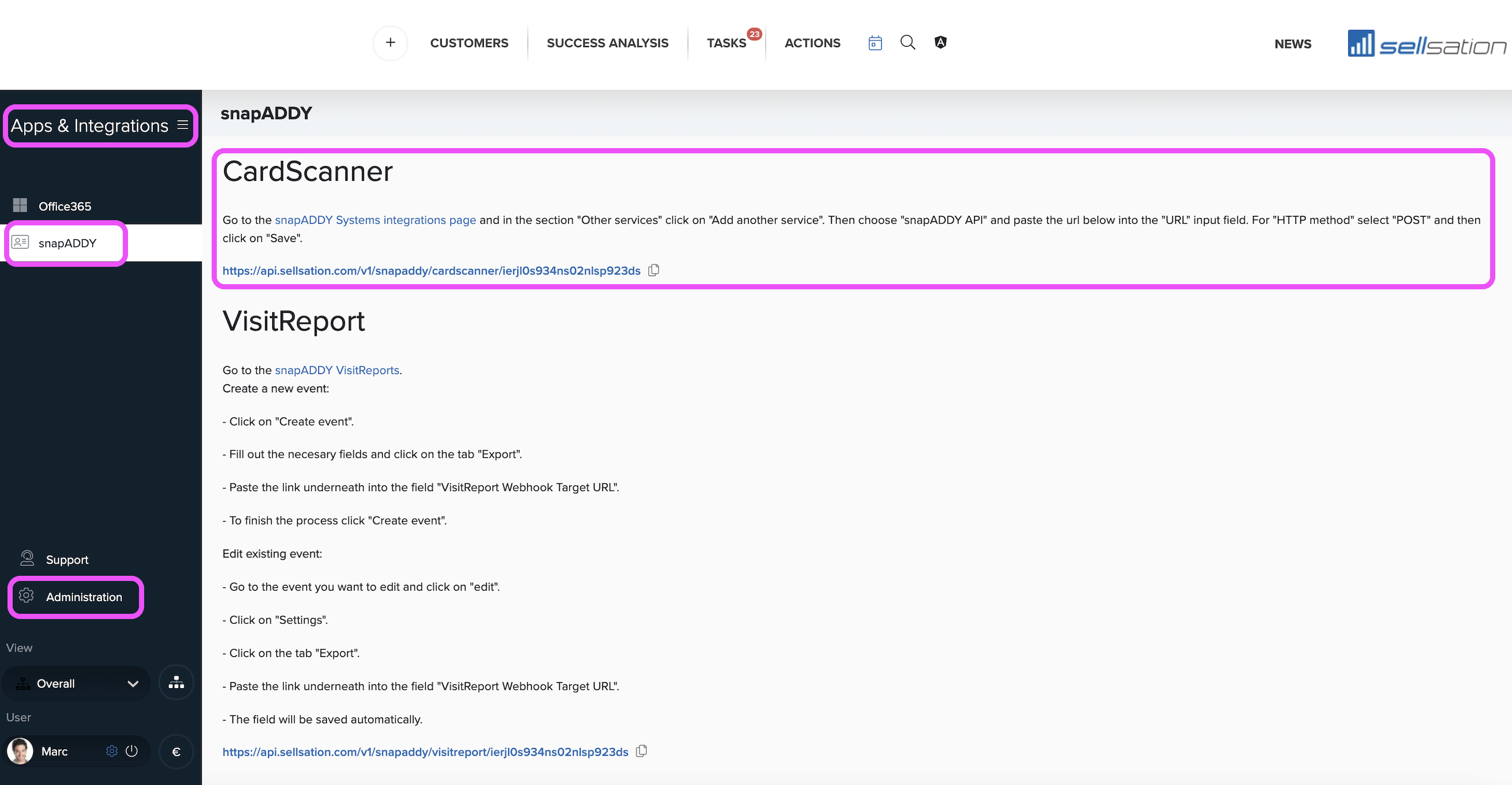Click the search magnifier icon
1512x785 pixels.
(x=908, y=42)
